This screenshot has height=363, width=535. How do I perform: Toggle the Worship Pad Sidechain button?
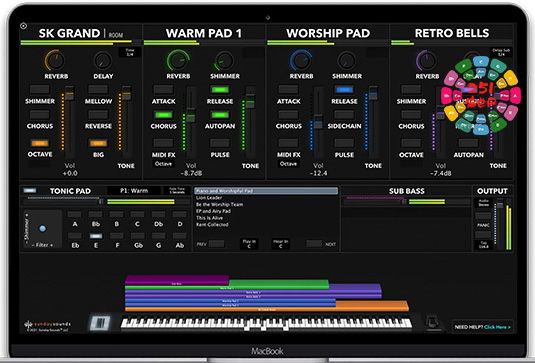[x=344, y=115]
